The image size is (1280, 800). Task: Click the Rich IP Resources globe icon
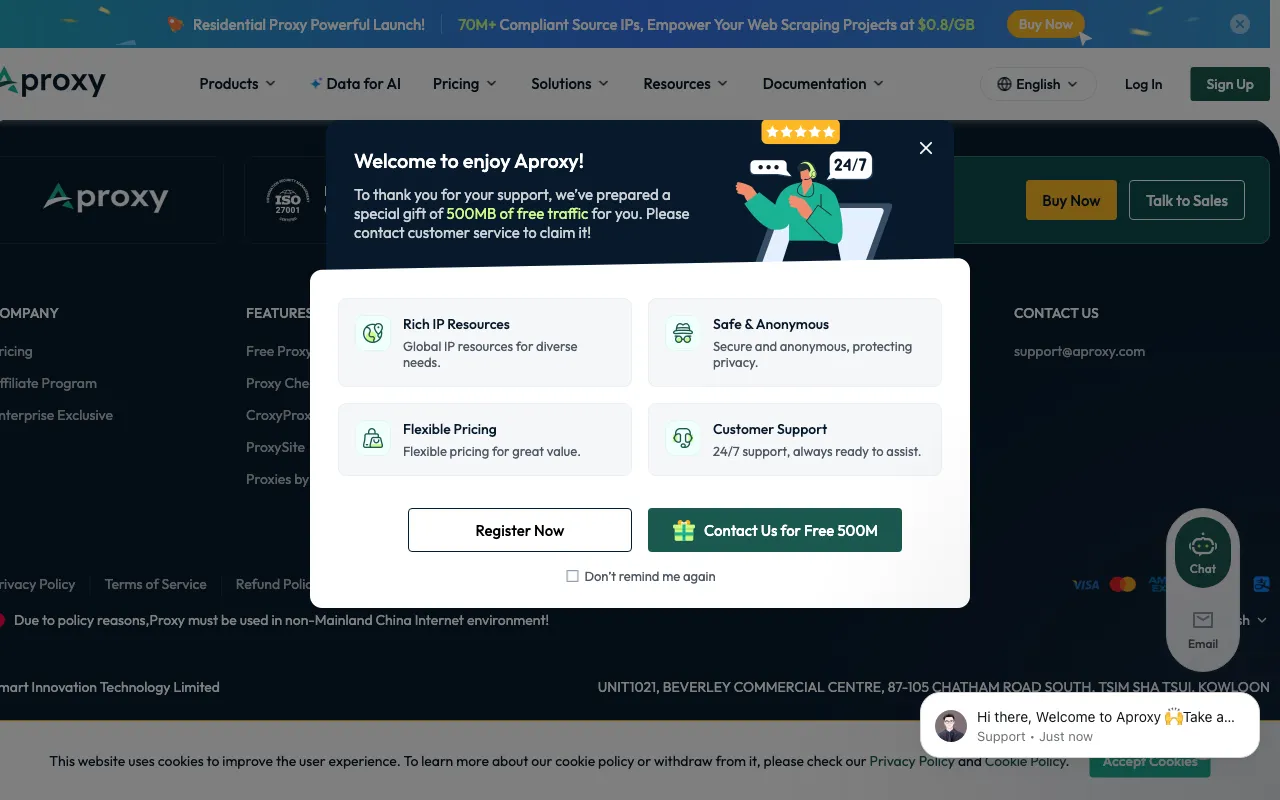pos(373,333)
